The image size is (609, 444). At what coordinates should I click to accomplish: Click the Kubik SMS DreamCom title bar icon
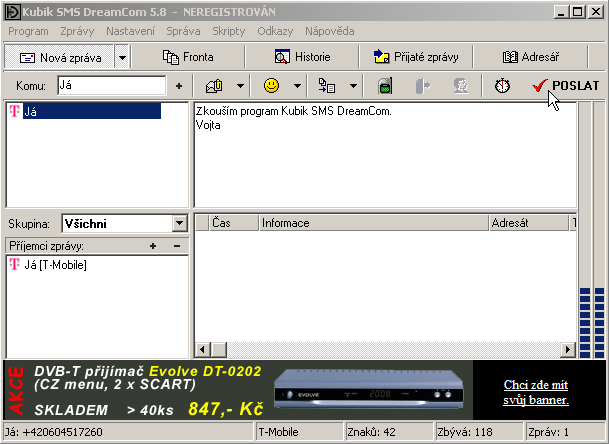pos(12,12)
